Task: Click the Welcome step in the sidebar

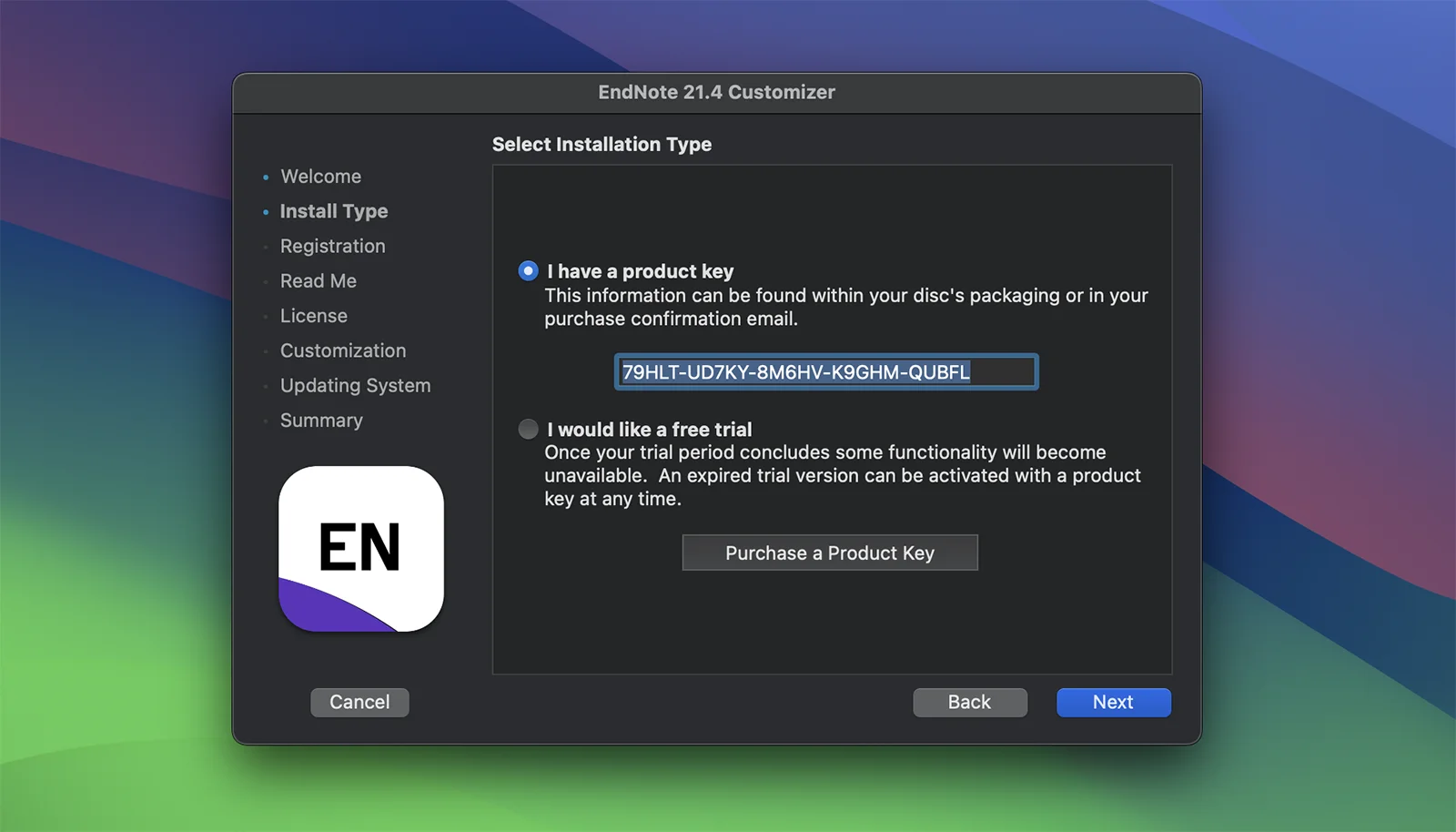Action: pos(320,177)
